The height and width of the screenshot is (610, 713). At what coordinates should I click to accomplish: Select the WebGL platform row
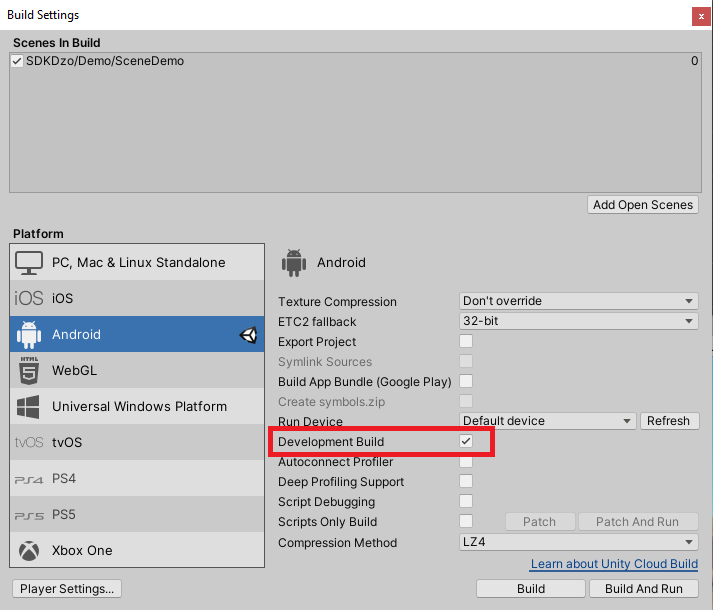(x=137, y=370)
